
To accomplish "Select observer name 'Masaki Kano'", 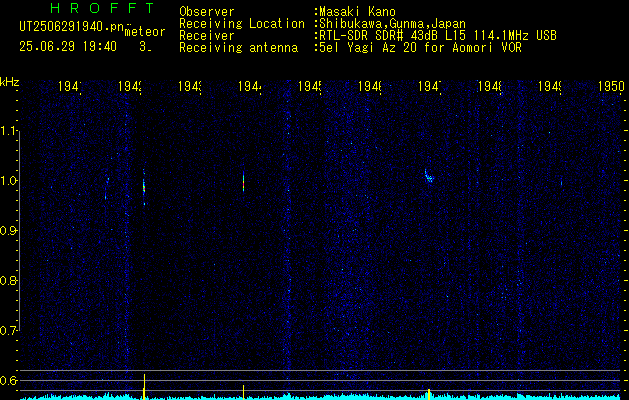I will point(355,12).
